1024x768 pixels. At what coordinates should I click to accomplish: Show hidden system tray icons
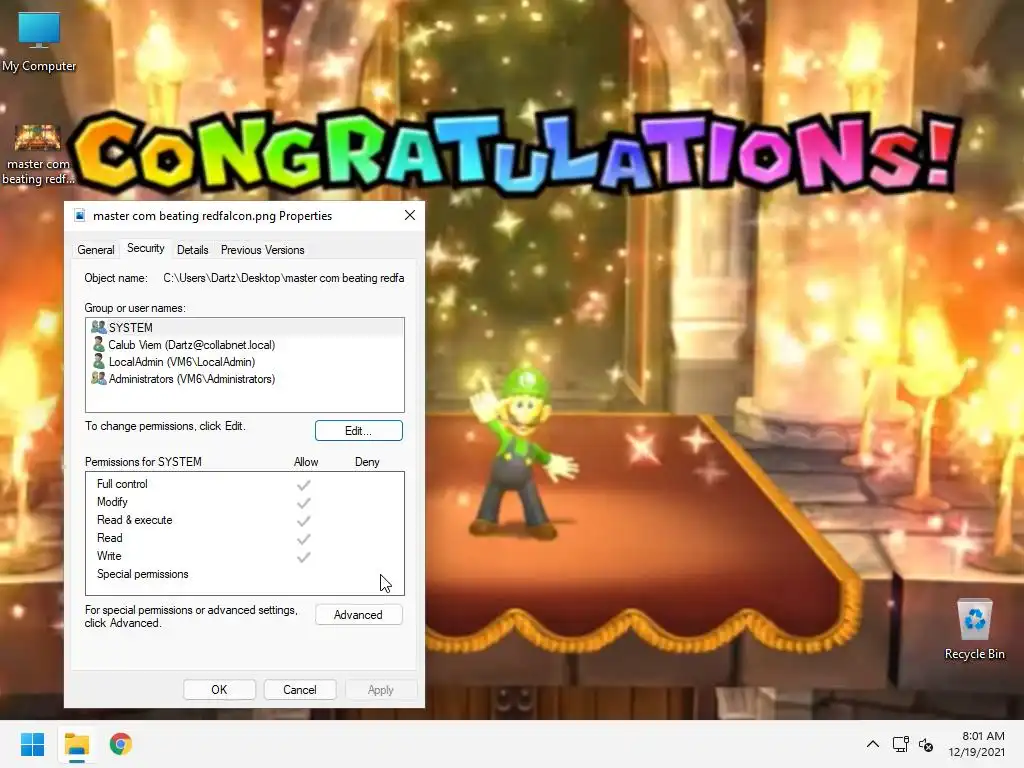click(x=872, y=744)
